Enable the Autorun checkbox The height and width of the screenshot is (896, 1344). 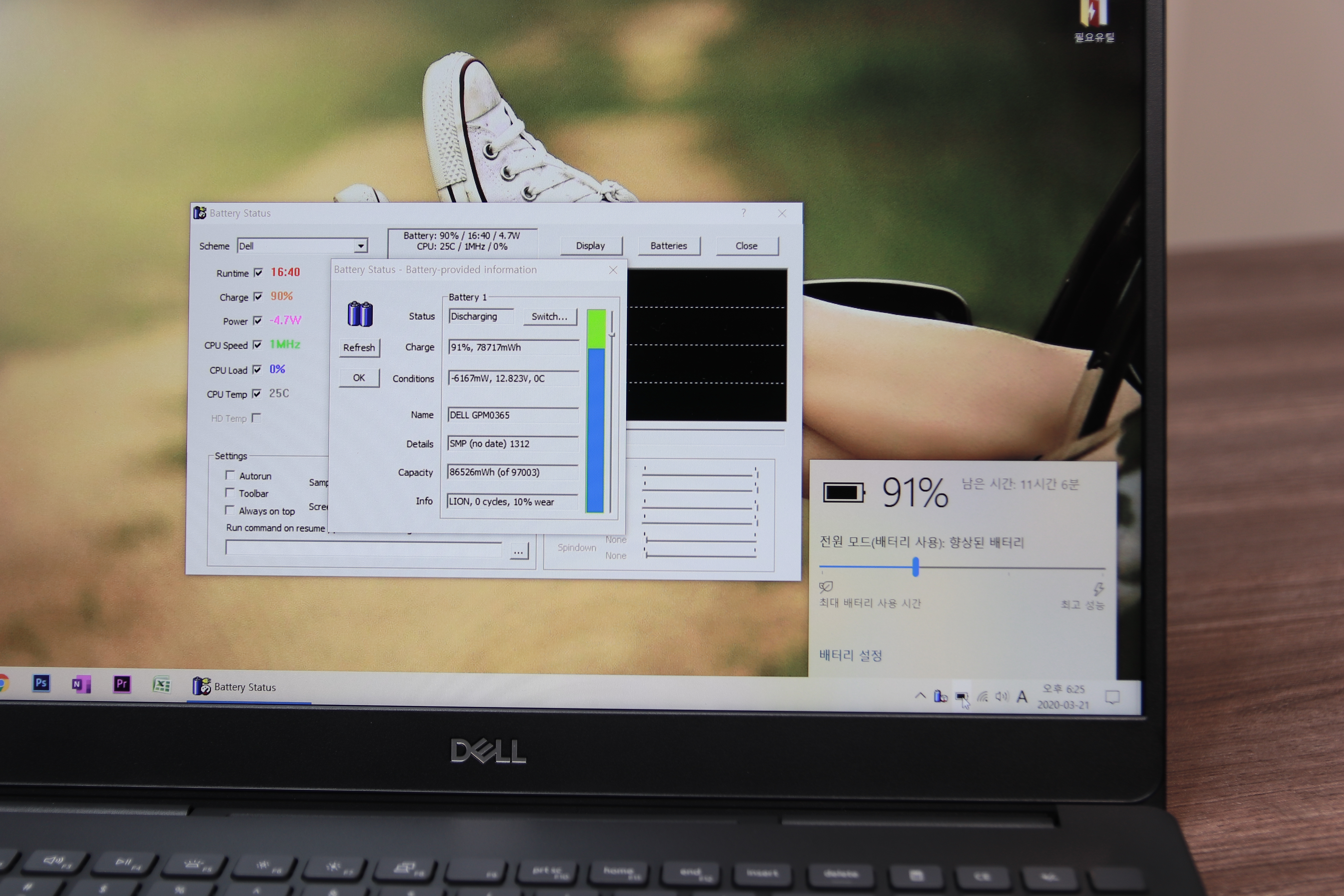click(x=230, y=475)
